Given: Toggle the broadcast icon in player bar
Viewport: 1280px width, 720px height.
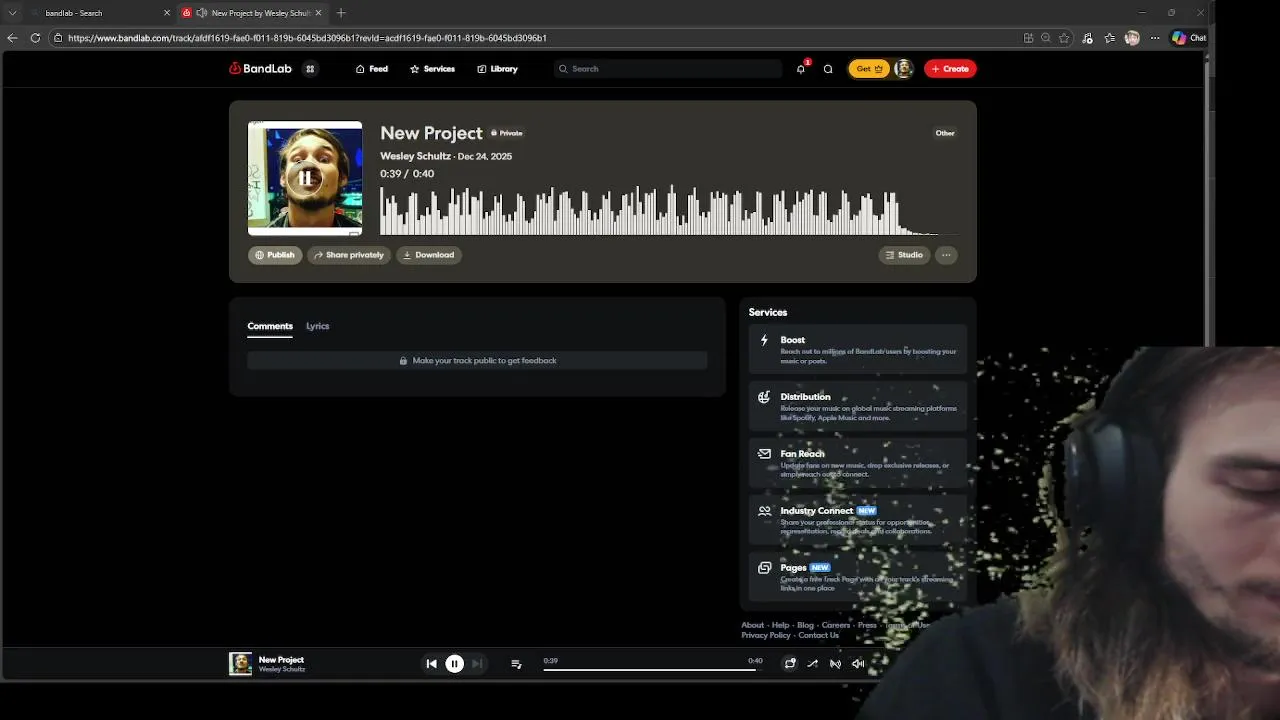Looking at the screenshot, I should tap(835, 663).
